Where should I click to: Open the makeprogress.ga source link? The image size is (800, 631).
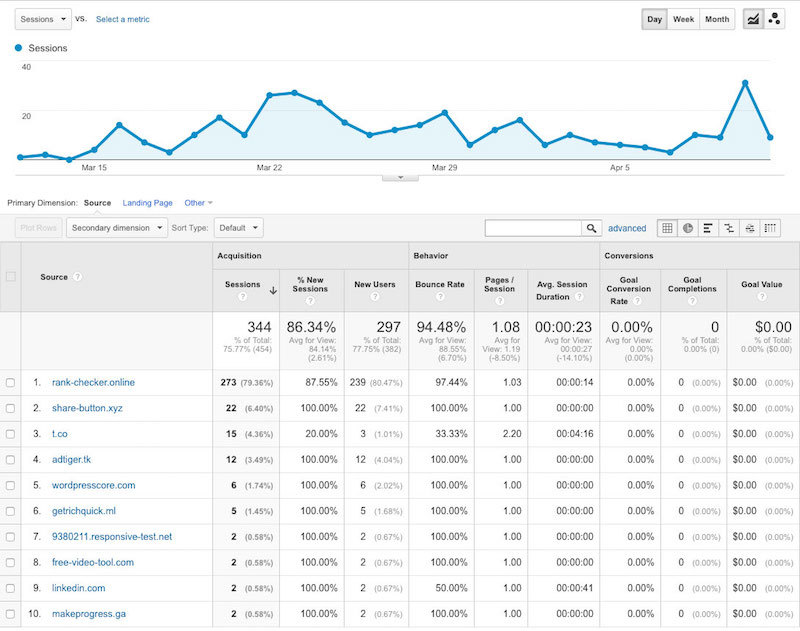click(x=89, y=614)
